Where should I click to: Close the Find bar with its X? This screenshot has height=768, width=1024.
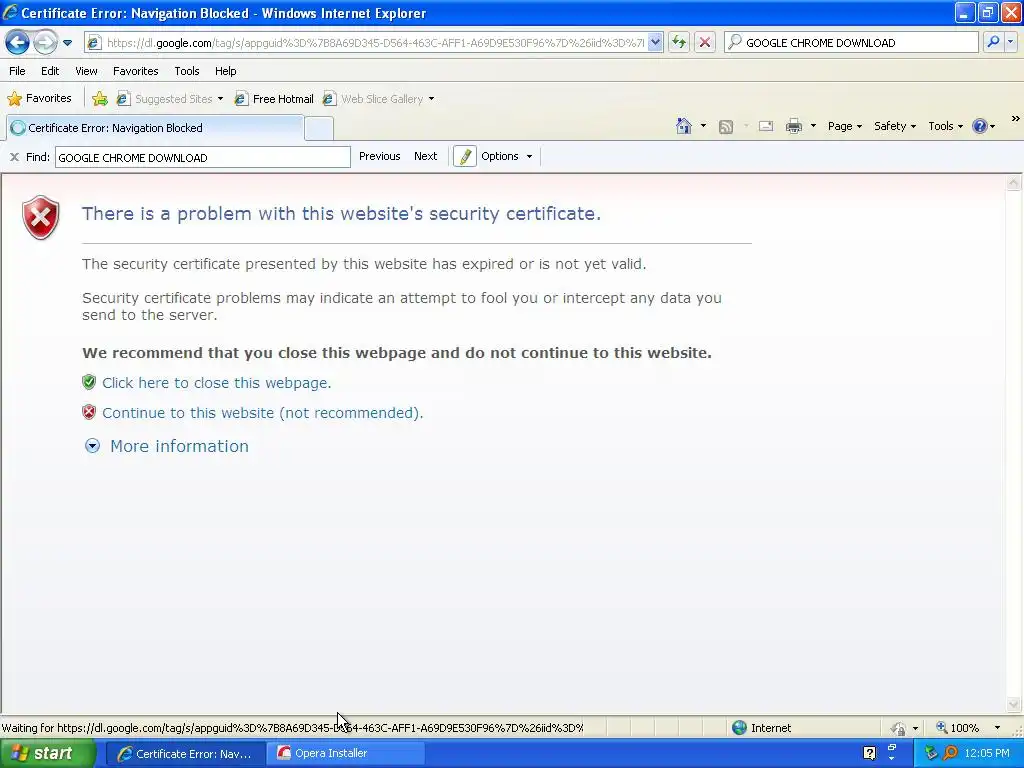click(14, 157)
